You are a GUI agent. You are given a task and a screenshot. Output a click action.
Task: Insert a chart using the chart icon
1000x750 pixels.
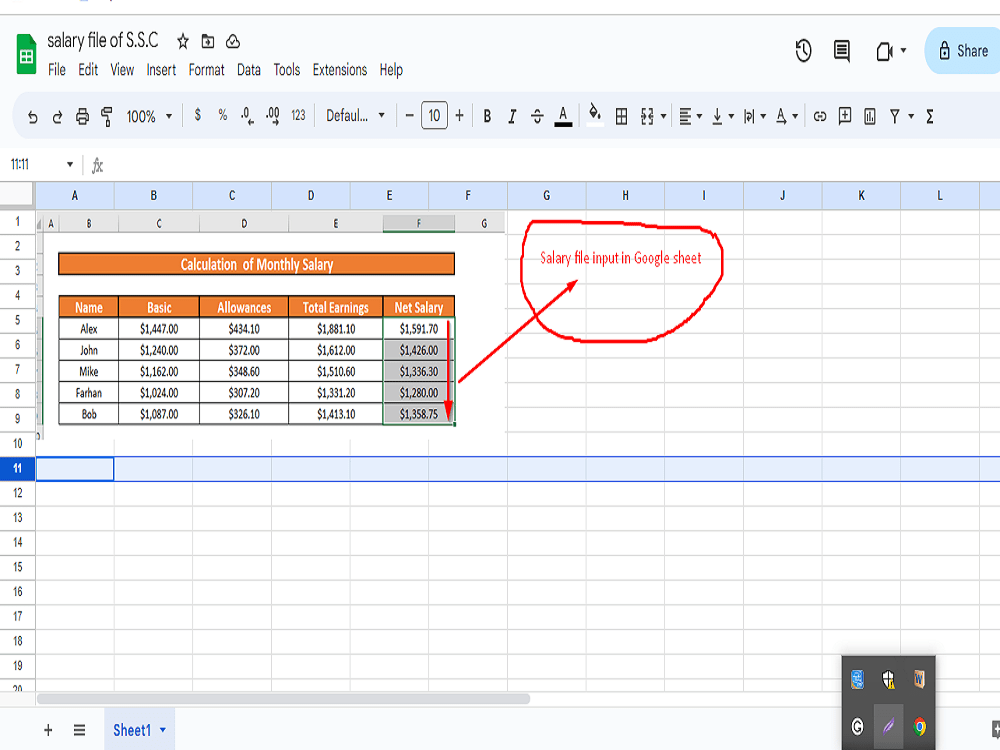(x=871, y=116)
